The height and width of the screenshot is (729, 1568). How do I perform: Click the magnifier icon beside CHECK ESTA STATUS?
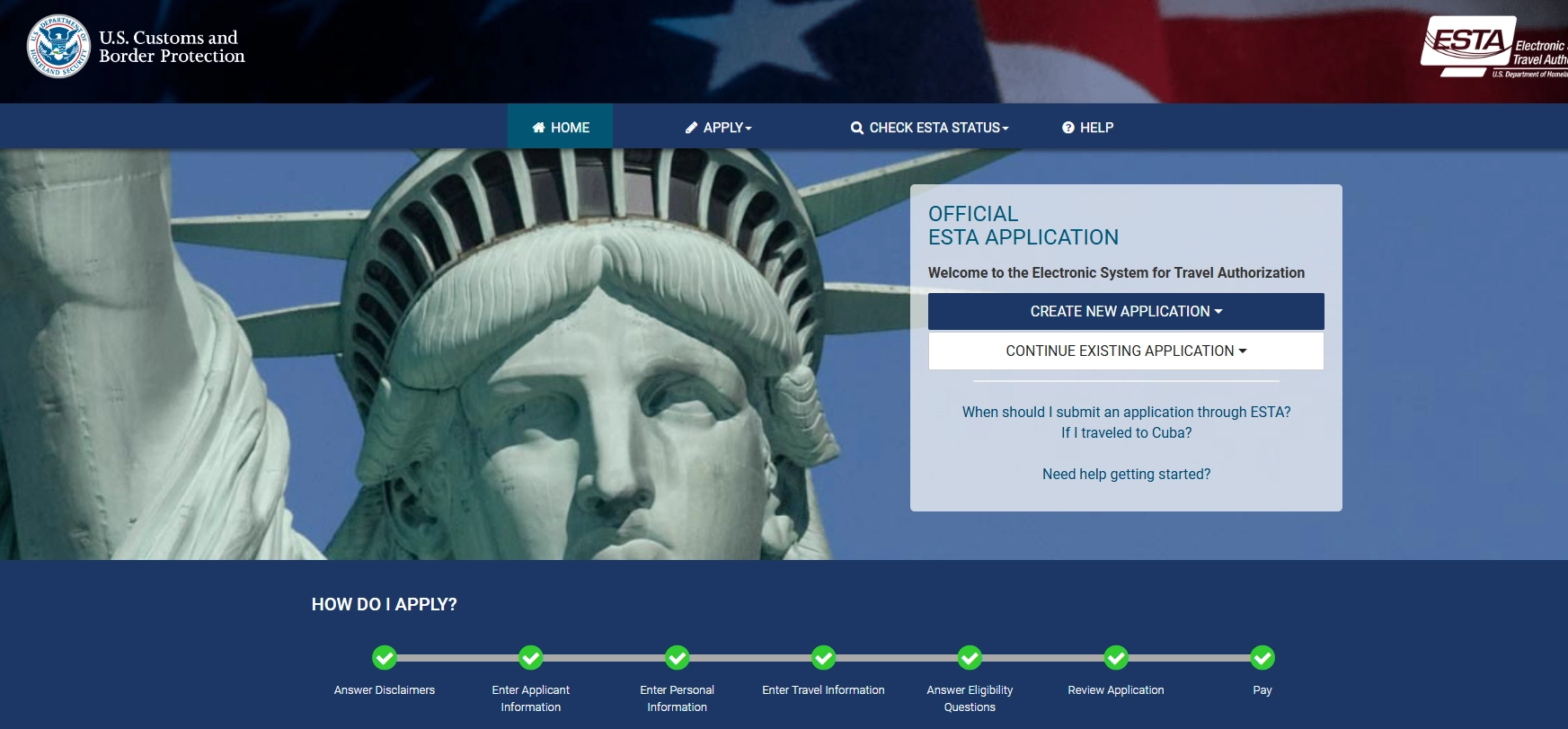coord(857,128)
